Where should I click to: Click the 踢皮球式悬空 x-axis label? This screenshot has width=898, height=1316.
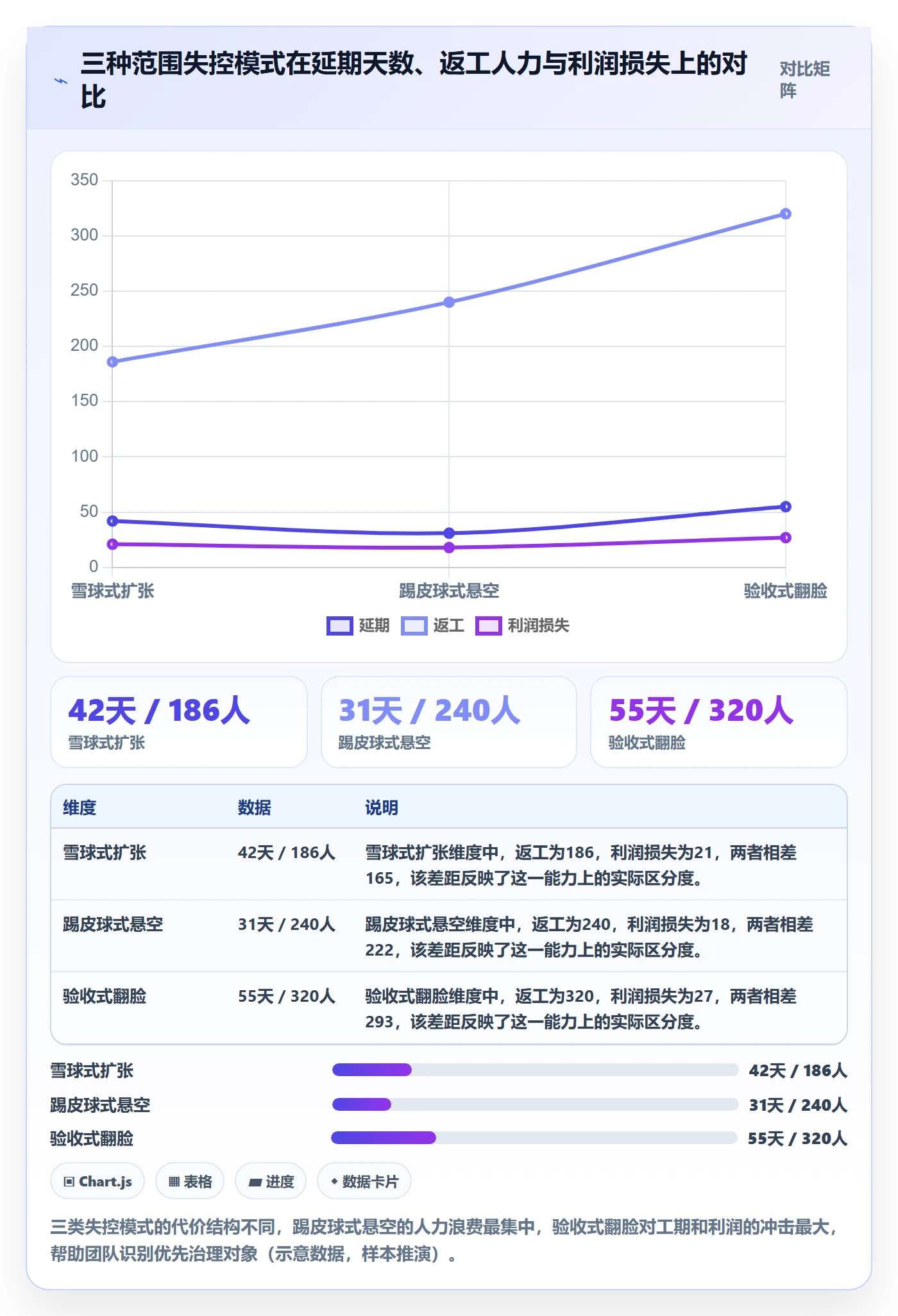pos(449,591)
